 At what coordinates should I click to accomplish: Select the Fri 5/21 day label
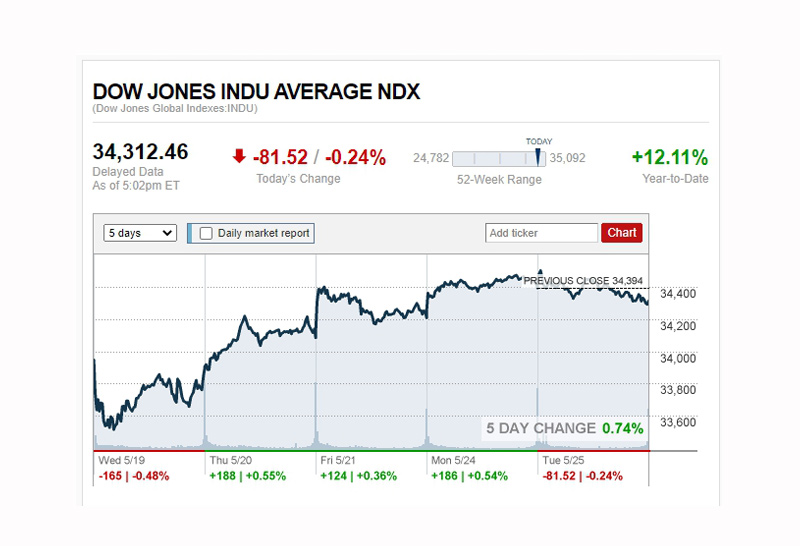click(x=338, y=461)
